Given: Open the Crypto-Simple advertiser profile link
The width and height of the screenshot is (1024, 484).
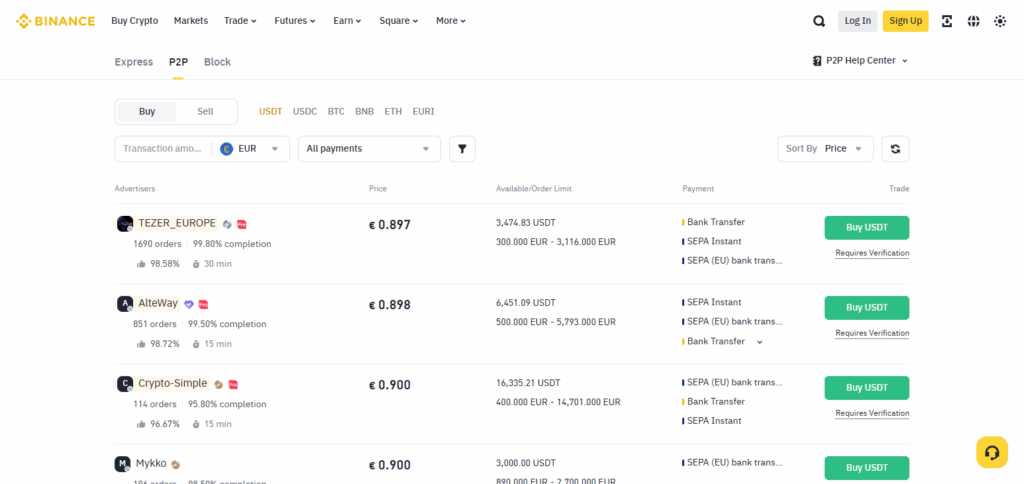Looking at the screenshot, I should coord(173,383).
